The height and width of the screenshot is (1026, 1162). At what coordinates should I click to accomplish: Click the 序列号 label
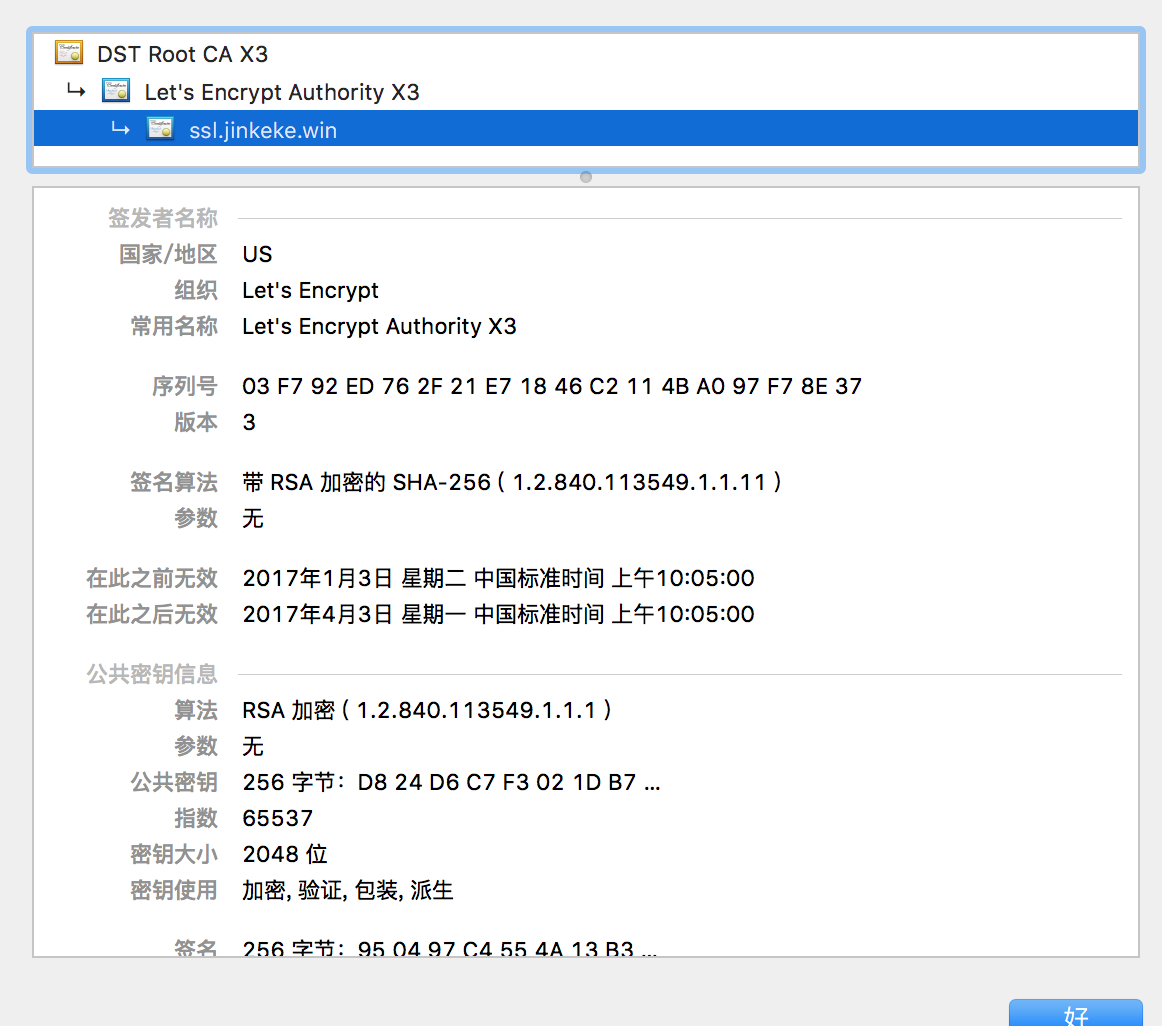tap(185, 386)
